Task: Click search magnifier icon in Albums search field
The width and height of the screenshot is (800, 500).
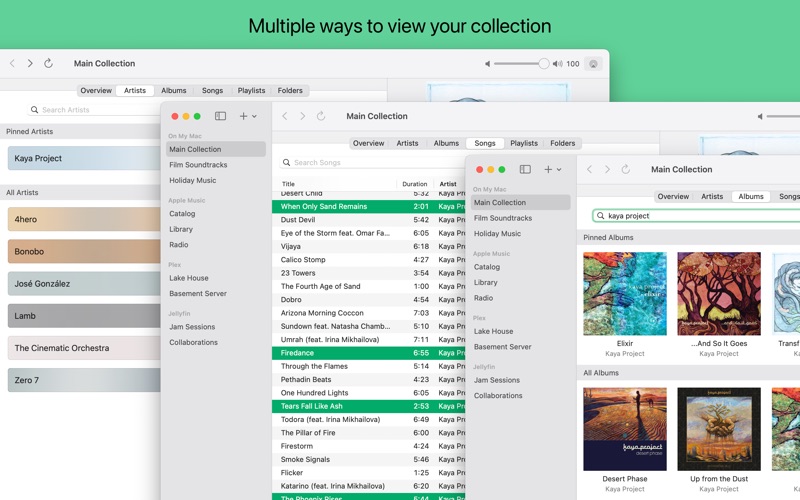Action: [x=601, y=216]
